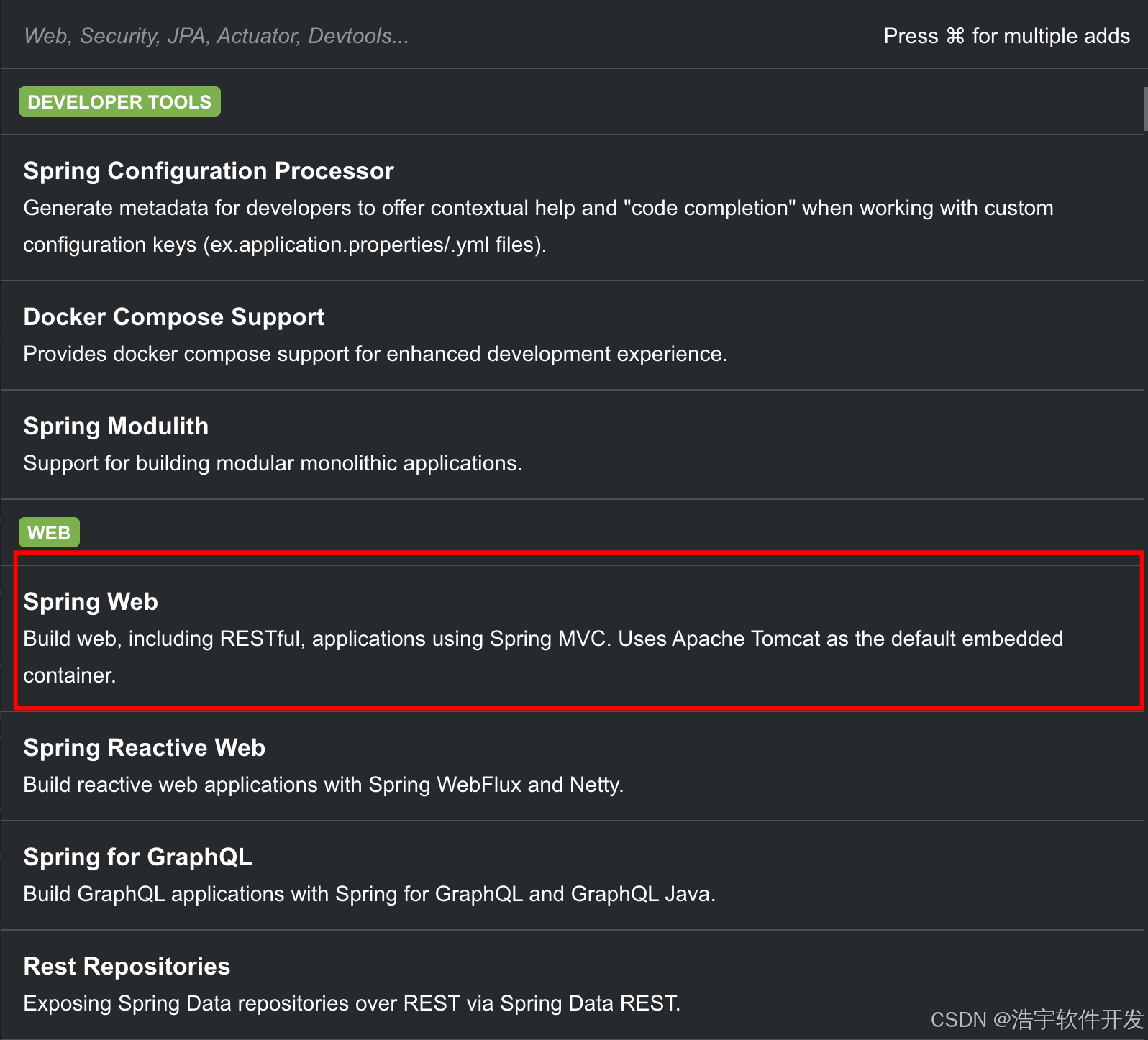Add Spring for GraphQL dependency

(x=573, y=876)
